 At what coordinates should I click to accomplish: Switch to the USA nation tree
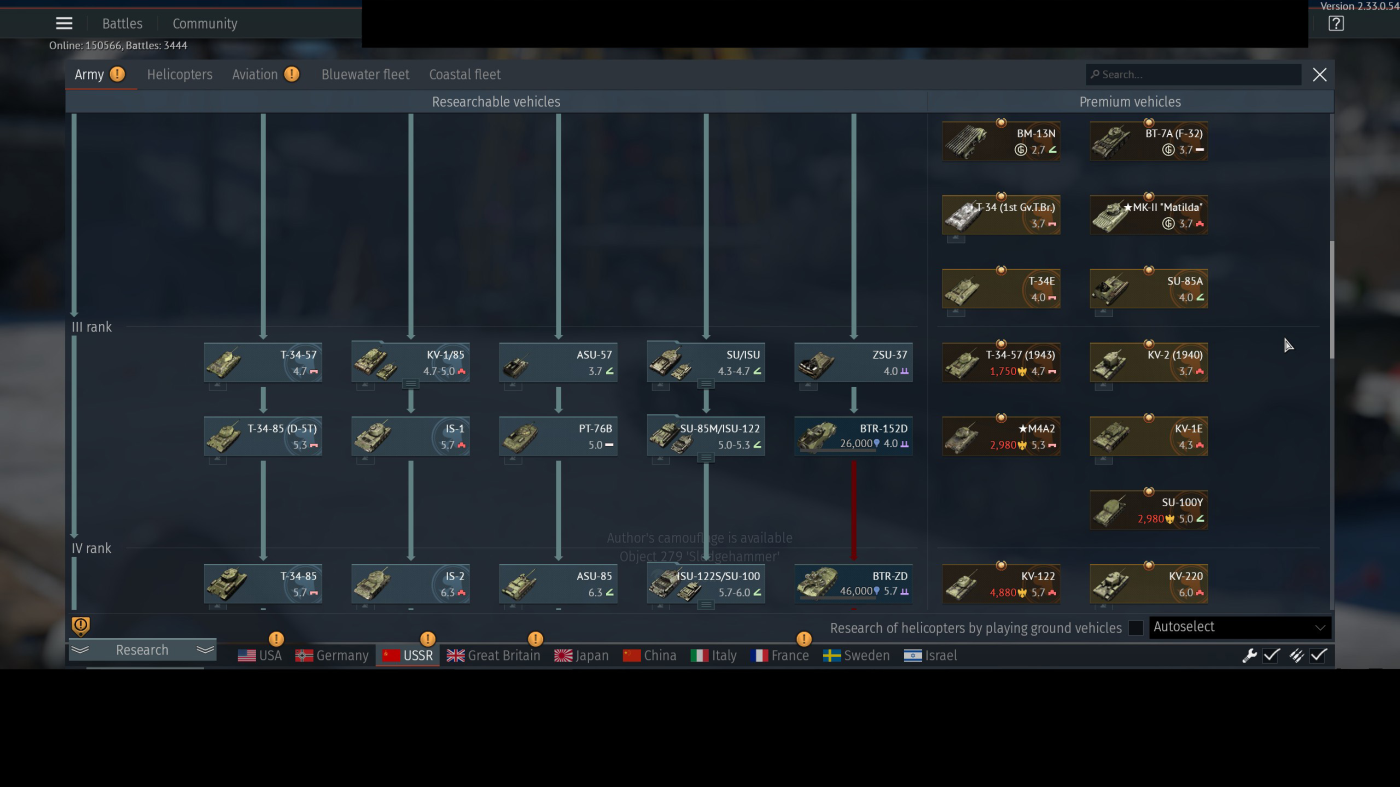point(260,656)
